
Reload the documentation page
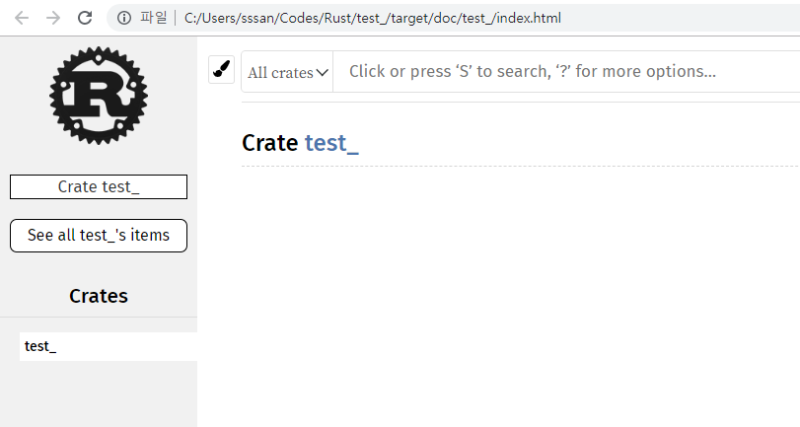click(85, 18)
